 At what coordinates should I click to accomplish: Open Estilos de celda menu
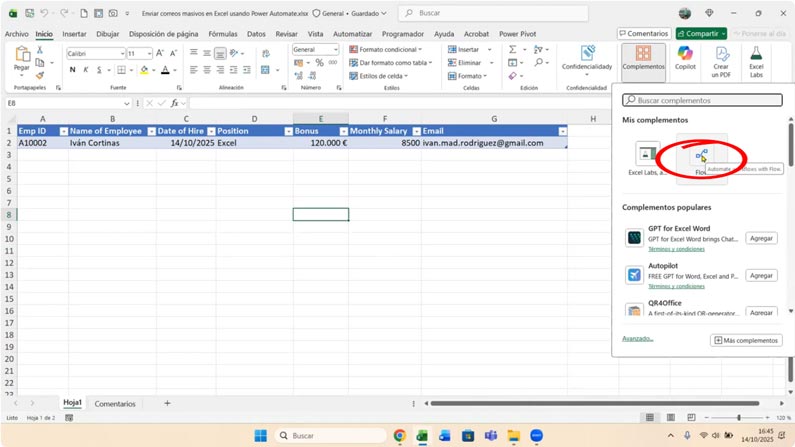[379, 76]
